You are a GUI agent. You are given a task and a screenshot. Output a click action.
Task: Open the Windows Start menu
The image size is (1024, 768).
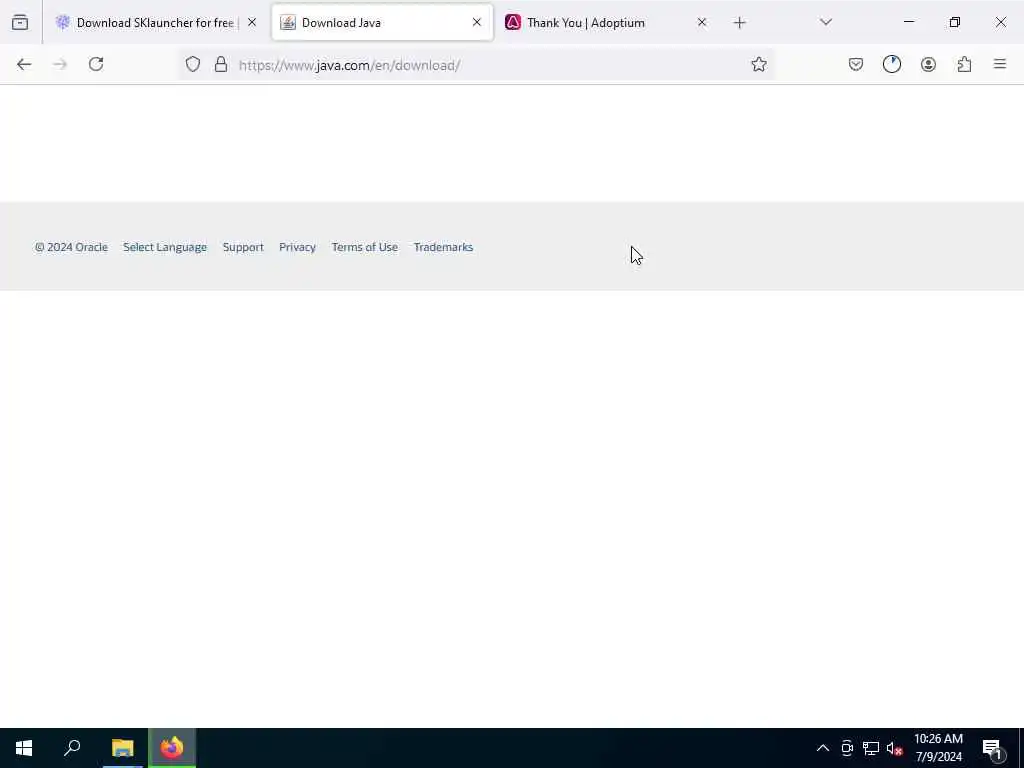pos(24,748)
